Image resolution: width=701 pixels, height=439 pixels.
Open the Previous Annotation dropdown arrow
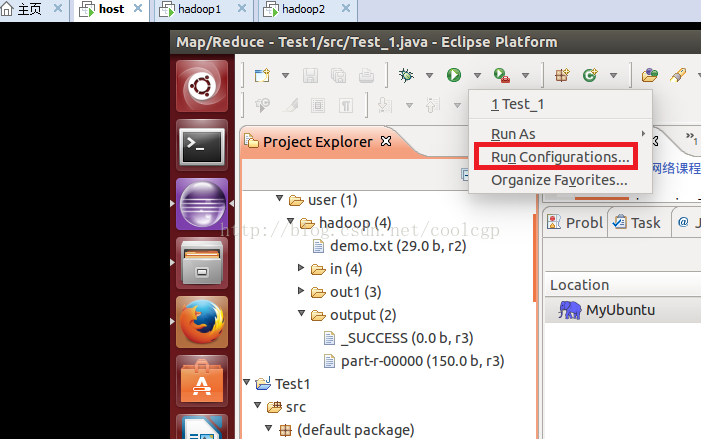tap(457, 106)
